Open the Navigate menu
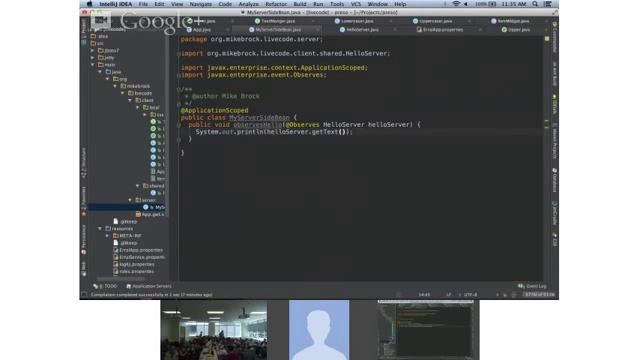 tap(200, 4)
